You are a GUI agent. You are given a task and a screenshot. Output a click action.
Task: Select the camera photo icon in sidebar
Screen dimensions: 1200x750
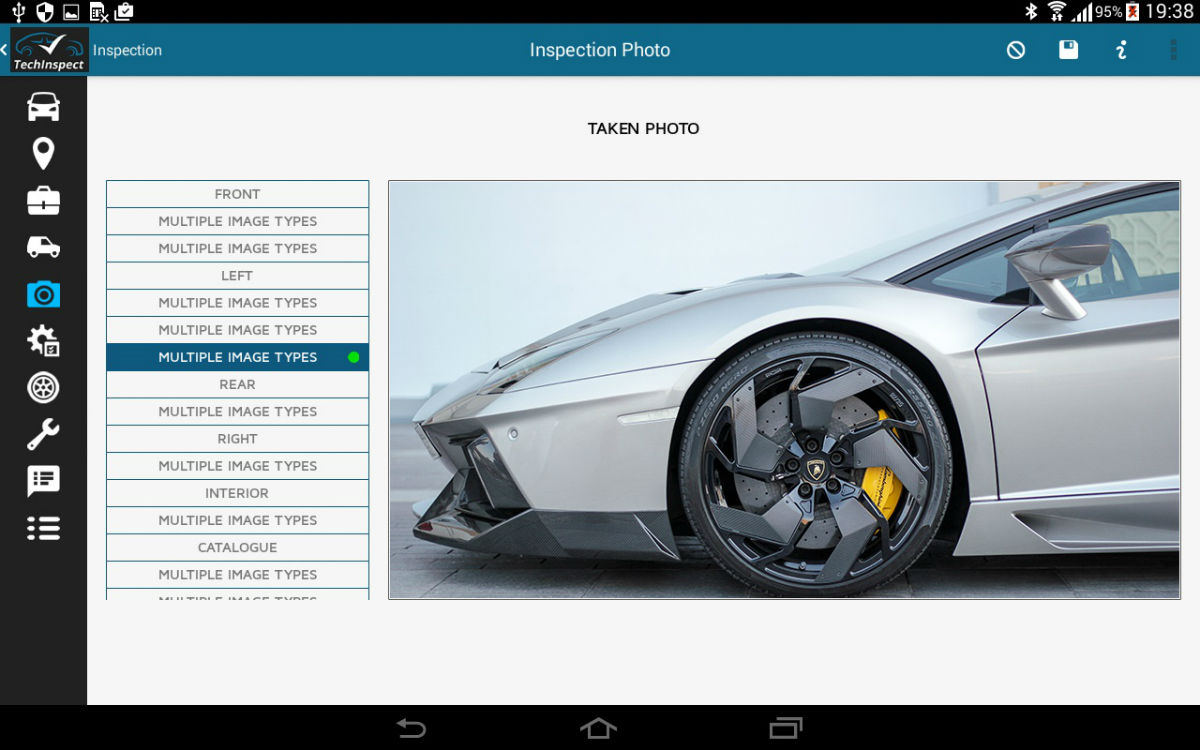[43, 294]
